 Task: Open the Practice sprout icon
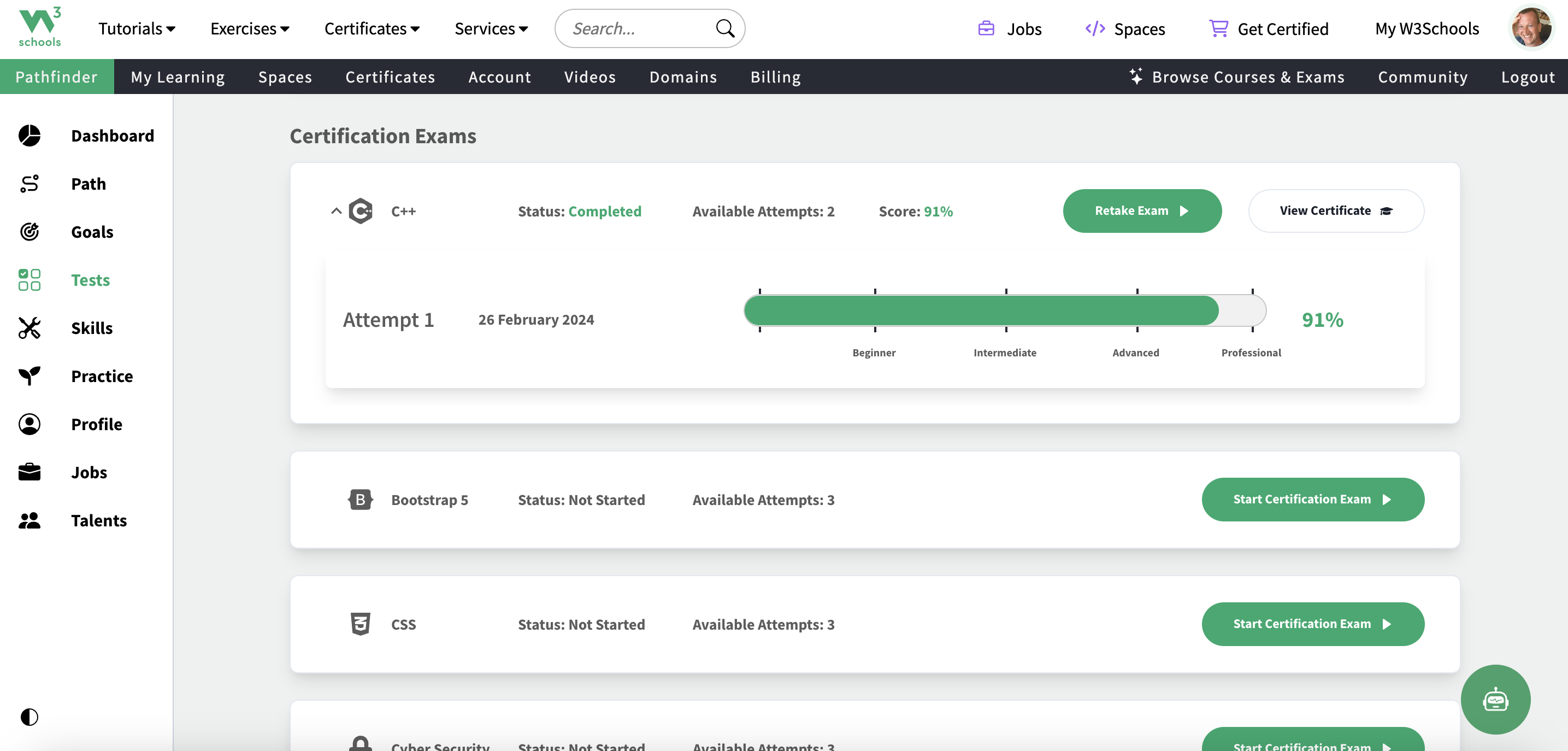(29, 376)
